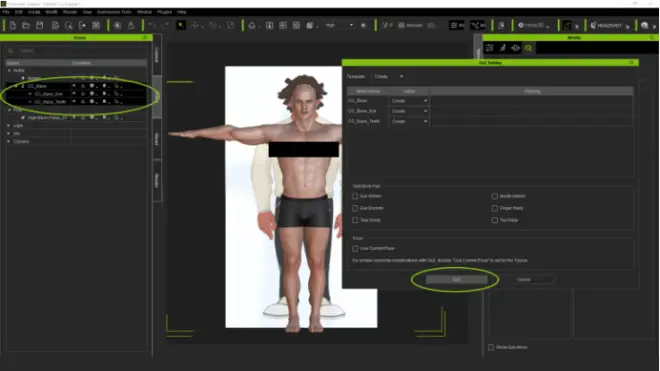Click the Open Project folder icon
Screen dimensions: 660x371
(x=26, y=26)
